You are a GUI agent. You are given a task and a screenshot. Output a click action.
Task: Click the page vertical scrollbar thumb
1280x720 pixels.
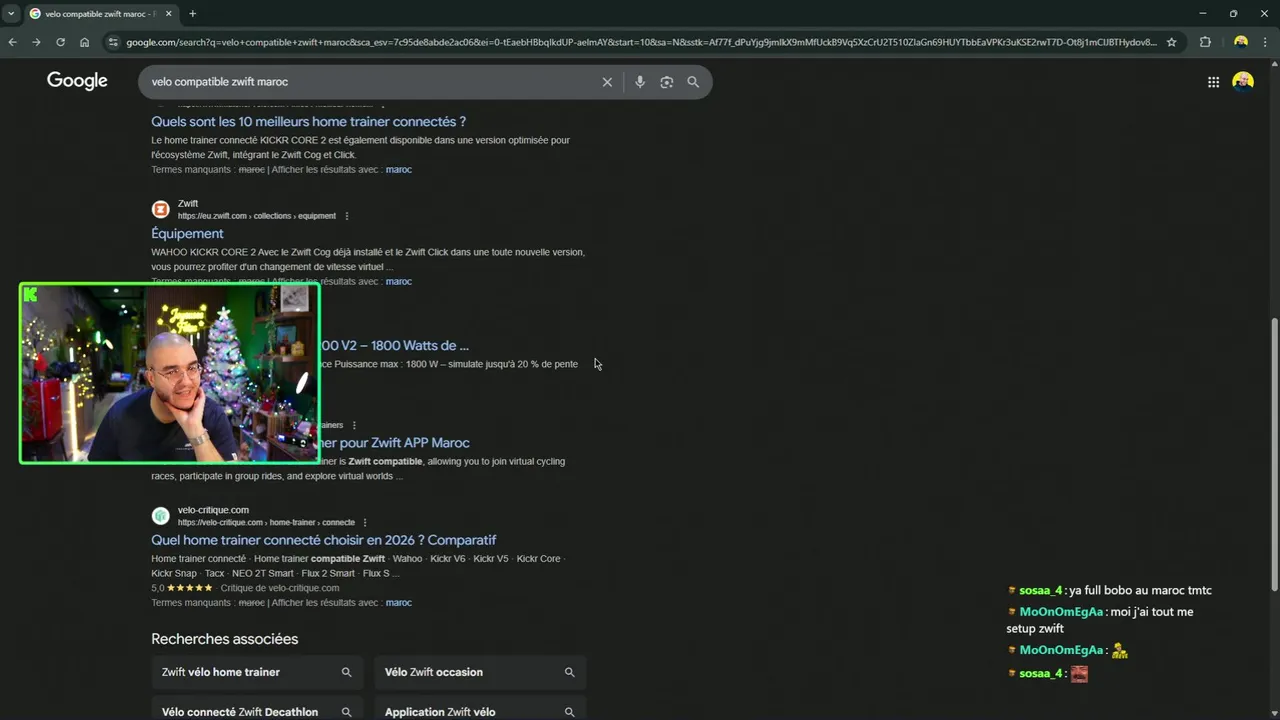click(1274, 455)
